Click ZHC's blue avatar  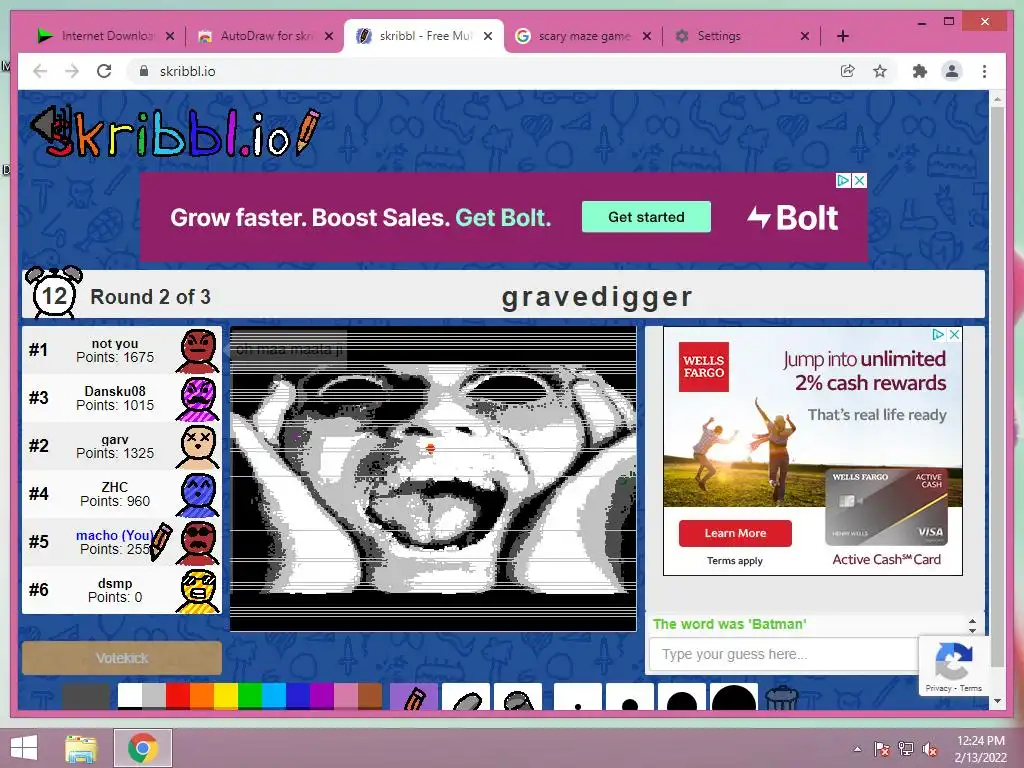point(198,494)
